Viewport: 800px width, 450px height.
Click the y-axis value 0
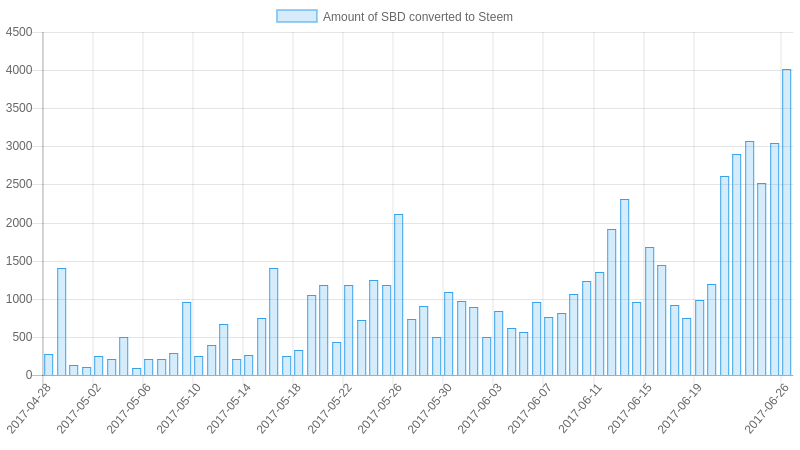coord(29,376)
